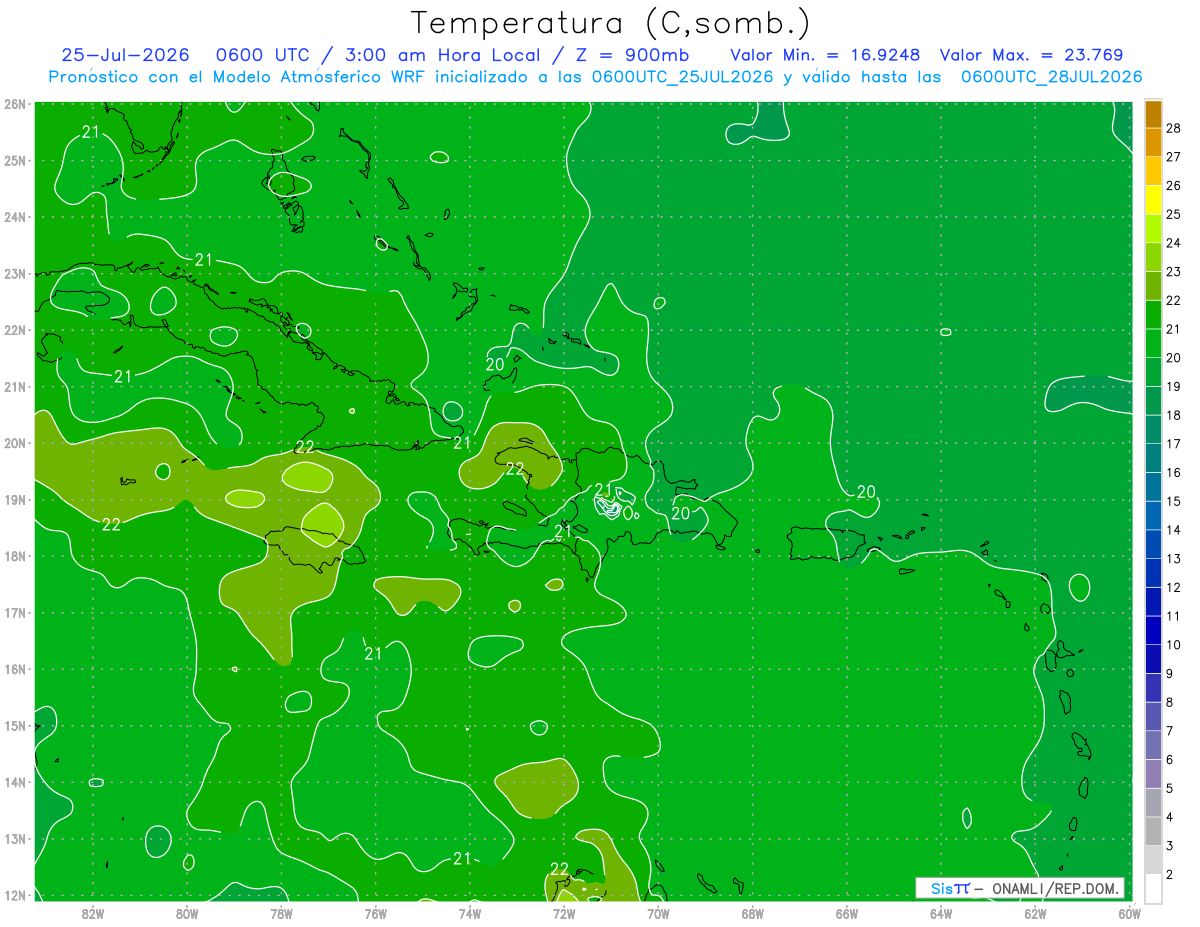Click the latitude label "18N"

(15, 556)
